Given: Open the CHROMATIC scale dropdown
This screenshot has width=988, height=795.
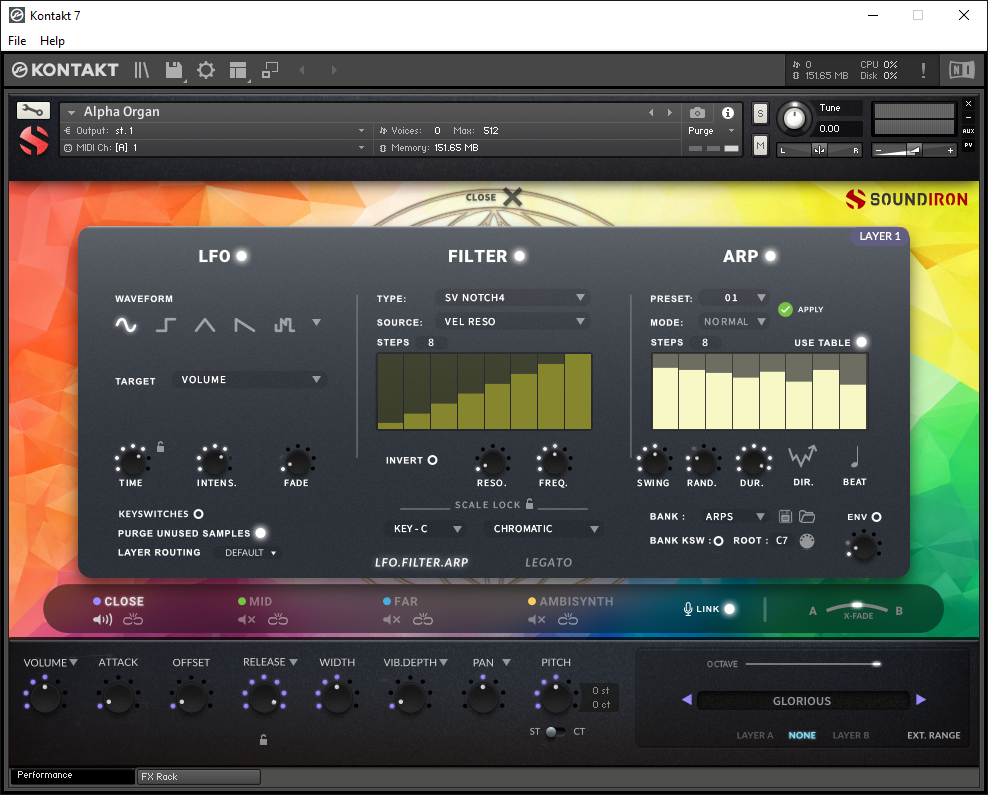Looking at the screenshot, I should 543,529.
